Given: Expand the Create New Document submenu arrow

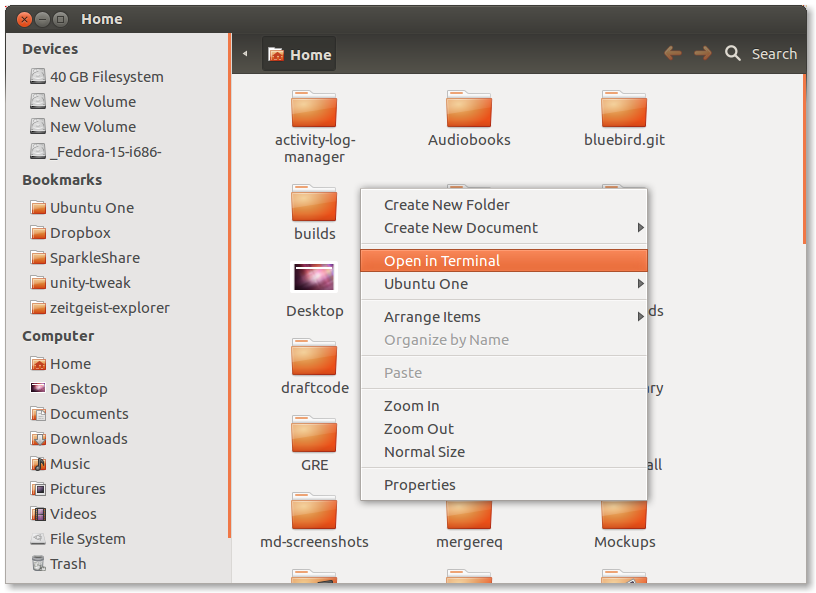Looking at the screenshot, I should coord(641,228).
